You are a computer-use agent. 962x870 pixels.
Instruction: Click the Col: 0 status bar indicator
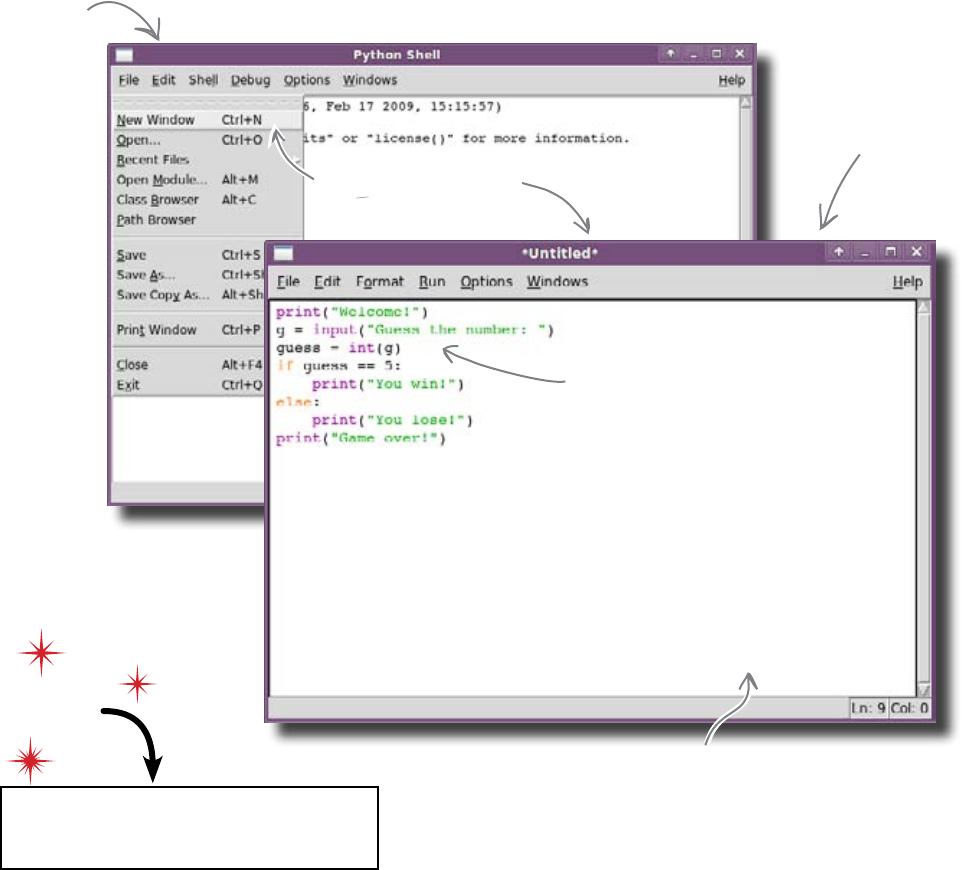click(x=909, y=708)
